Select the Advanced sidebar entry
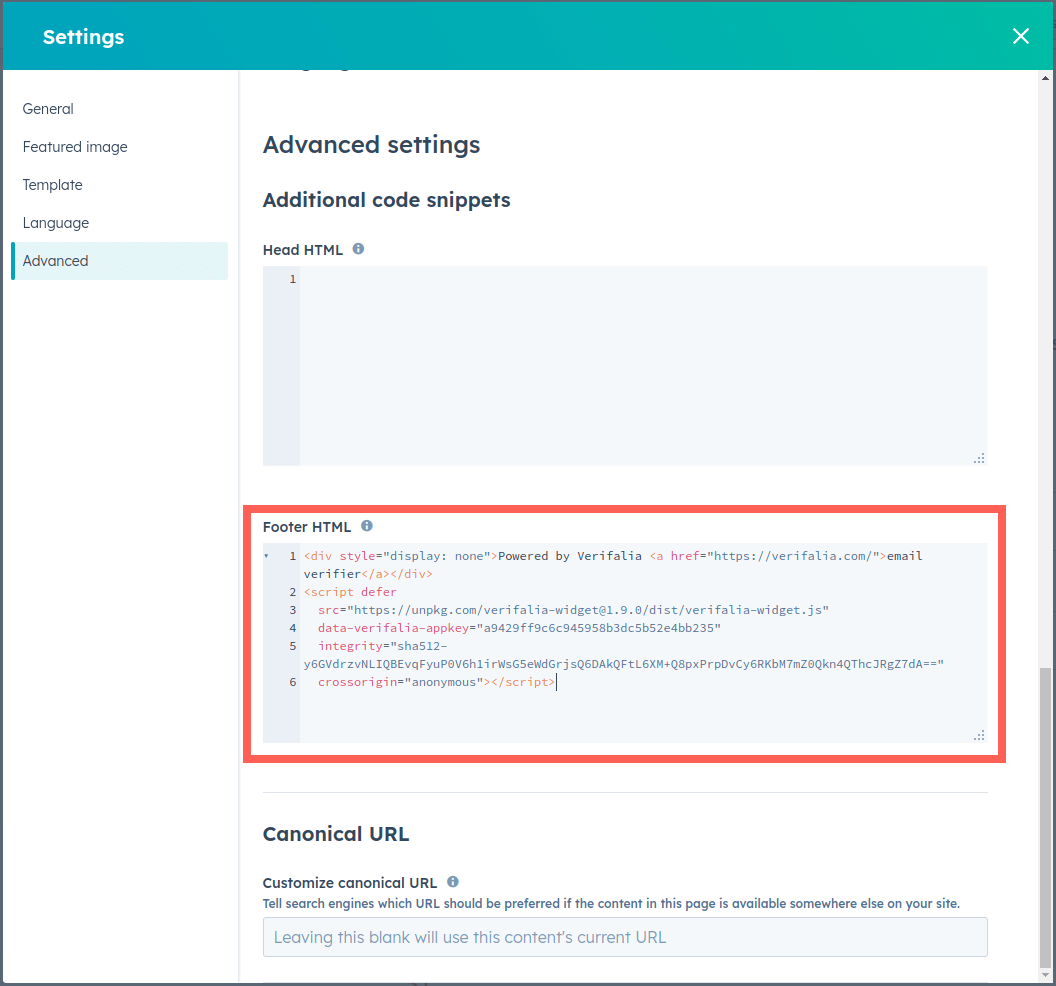The width and height of the screenshot is (1056, 986). pos(55,261)
